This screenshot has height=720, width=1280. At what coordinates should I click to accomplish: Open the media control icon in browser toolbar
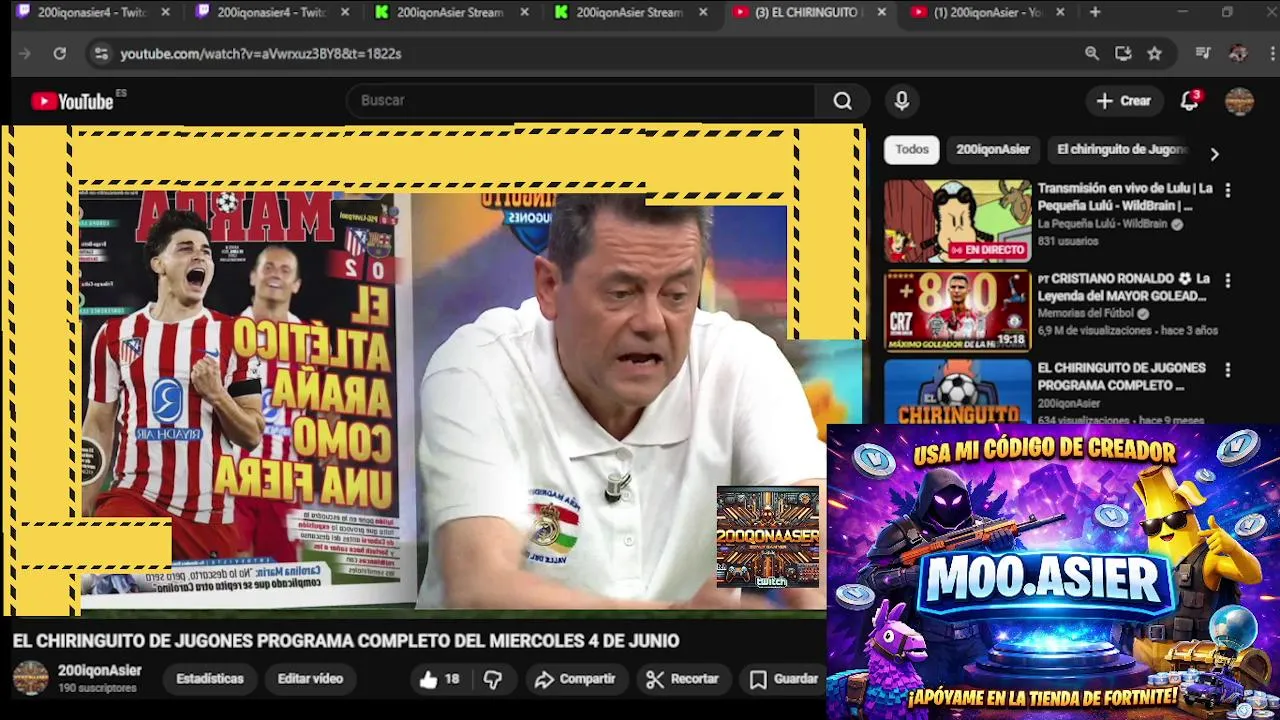pos(1203,53)
